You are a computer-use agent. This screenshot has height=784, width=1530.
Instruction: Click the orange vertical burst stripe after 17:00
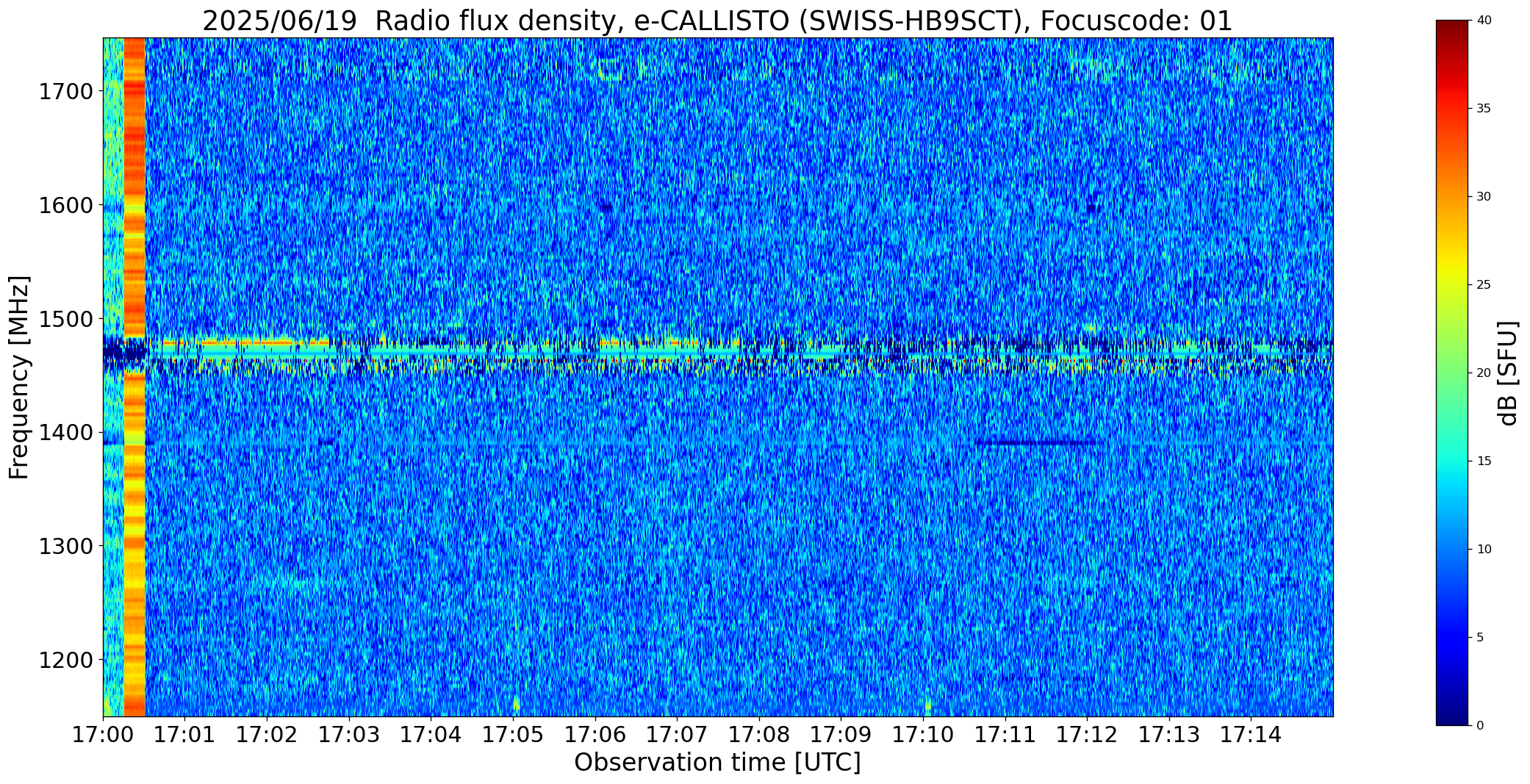click(134, 377)
